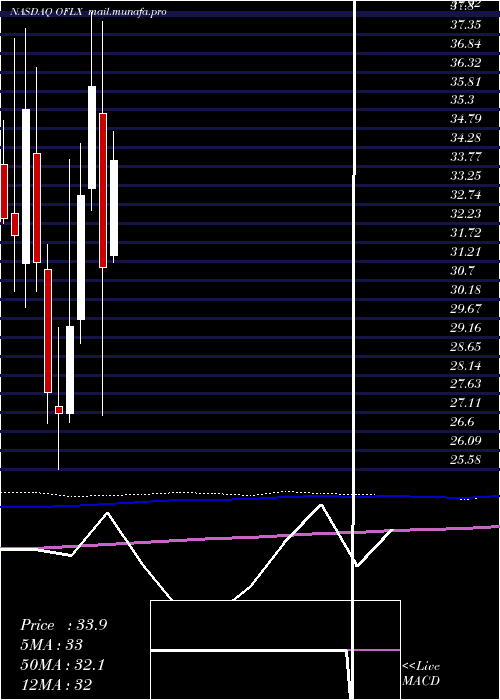The height and width of the screenshot is (700, 500).
Task: Click the 26.09 price axis label
Action: click(466, 441)
